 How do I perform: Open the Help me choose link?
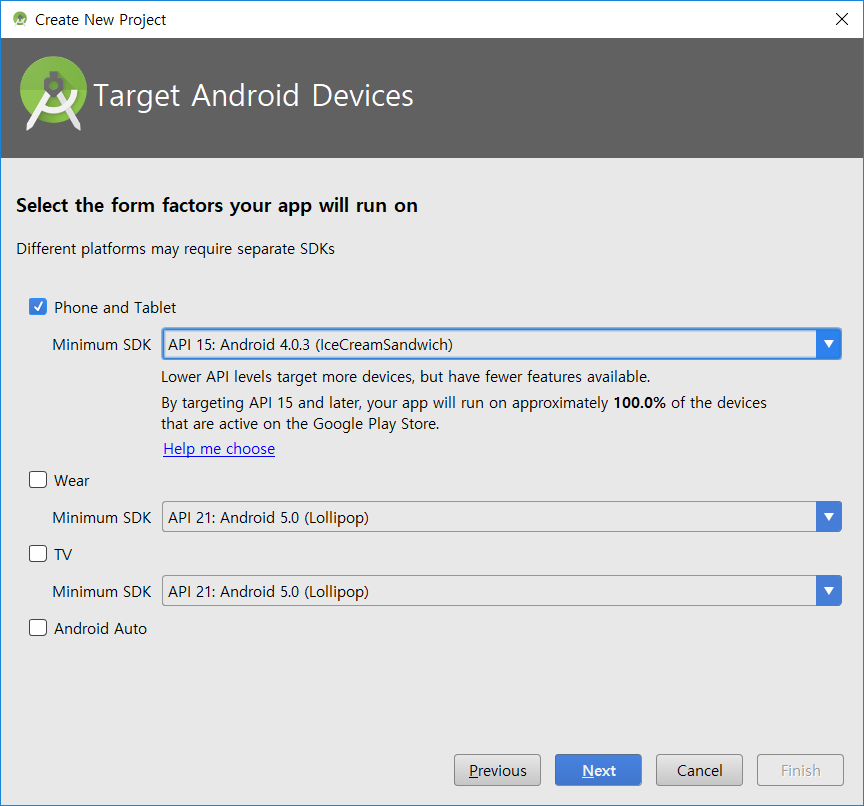(x=219, y=448)
